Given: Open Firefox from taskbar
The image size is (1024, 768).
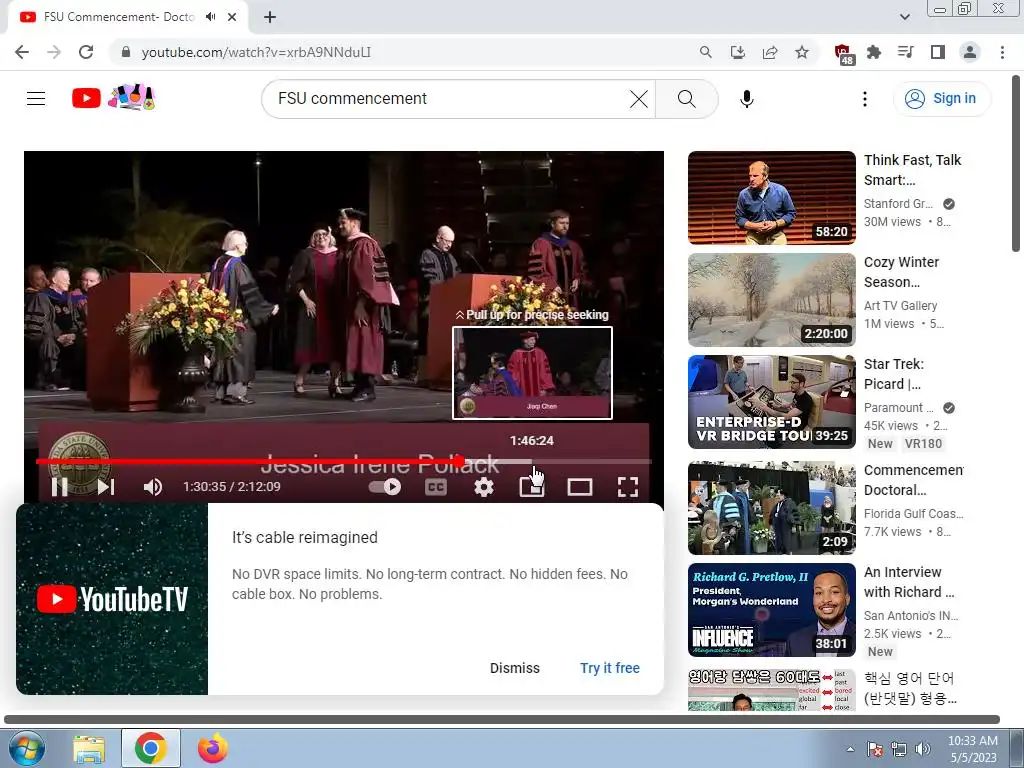Looking at the screenshot, I should click(213, 749).
